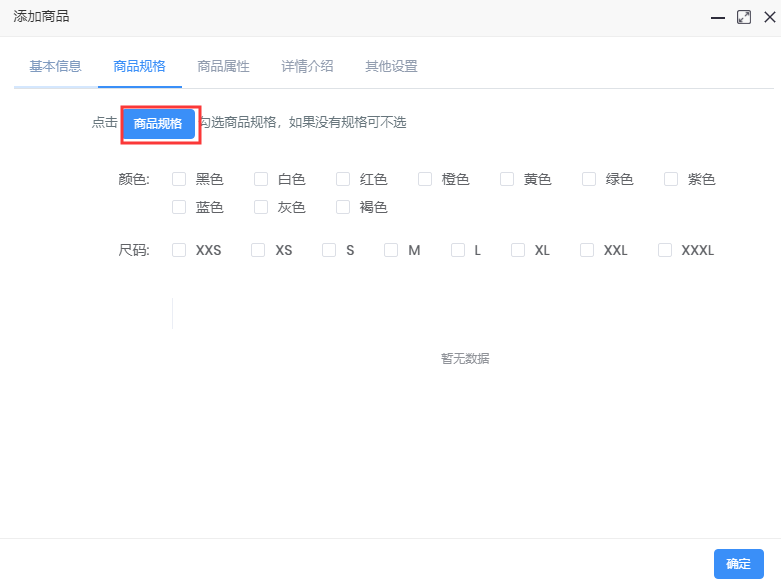The height and width of the screenshot is (584, 781).
Task: Enable the 紫色 color checkbox
Action: pyautogui.click(x=671, y=179)
